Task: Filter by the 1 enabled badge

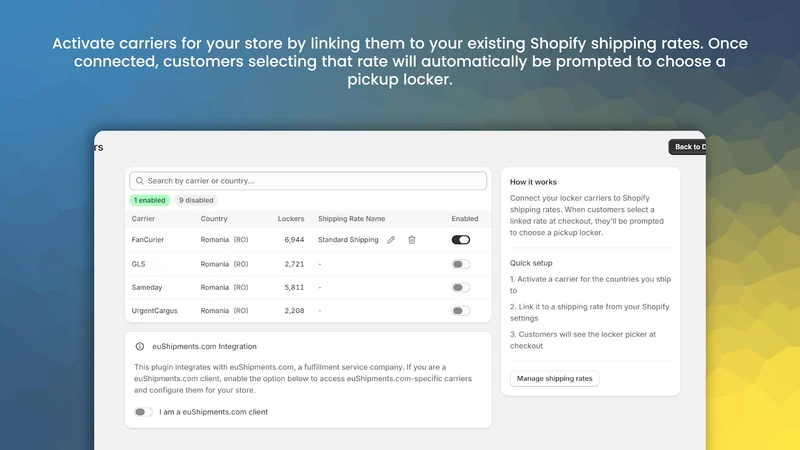Action: tap(149, 201)
